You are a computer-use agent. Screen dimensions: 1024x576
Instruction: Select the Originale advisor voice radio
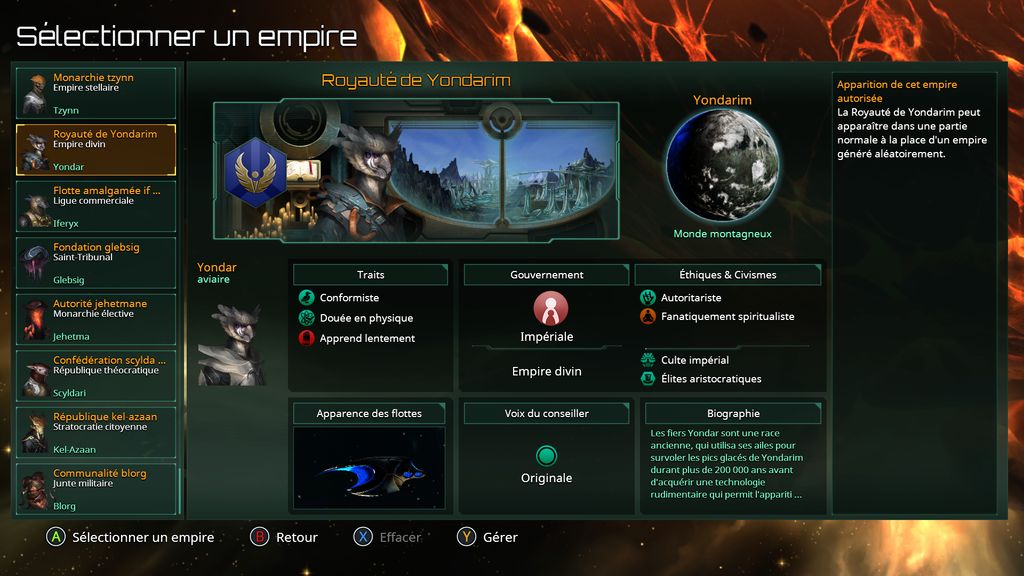pyautogui.click(x=547, y=455)
